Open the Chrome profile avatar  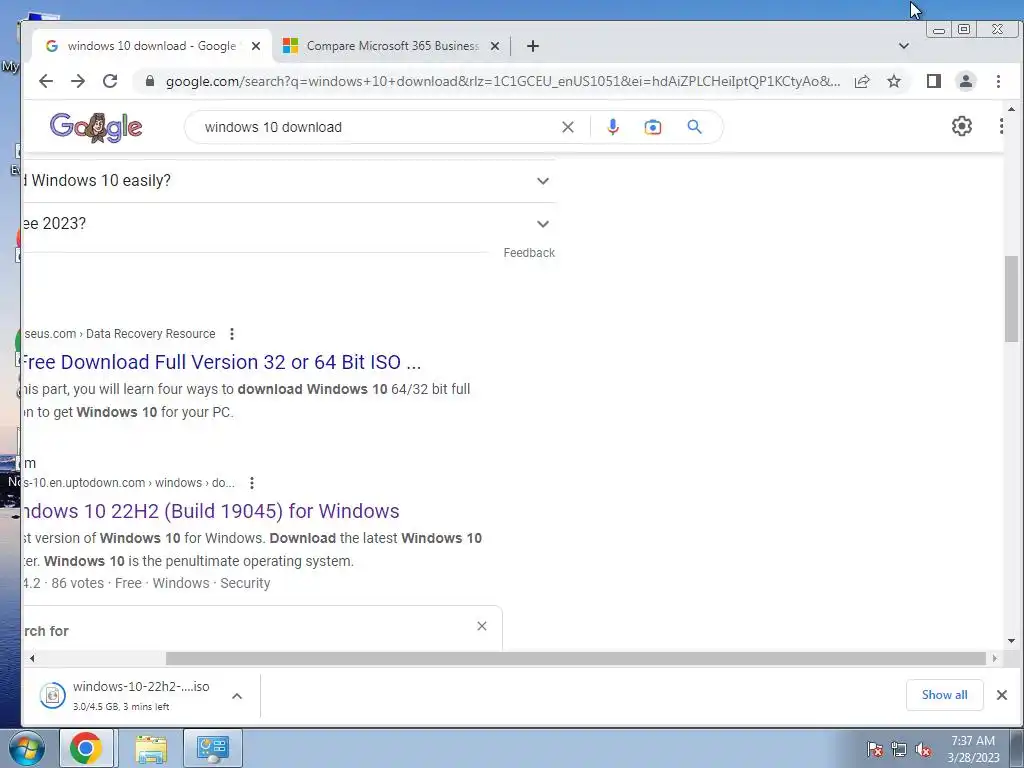coord(966,81)
